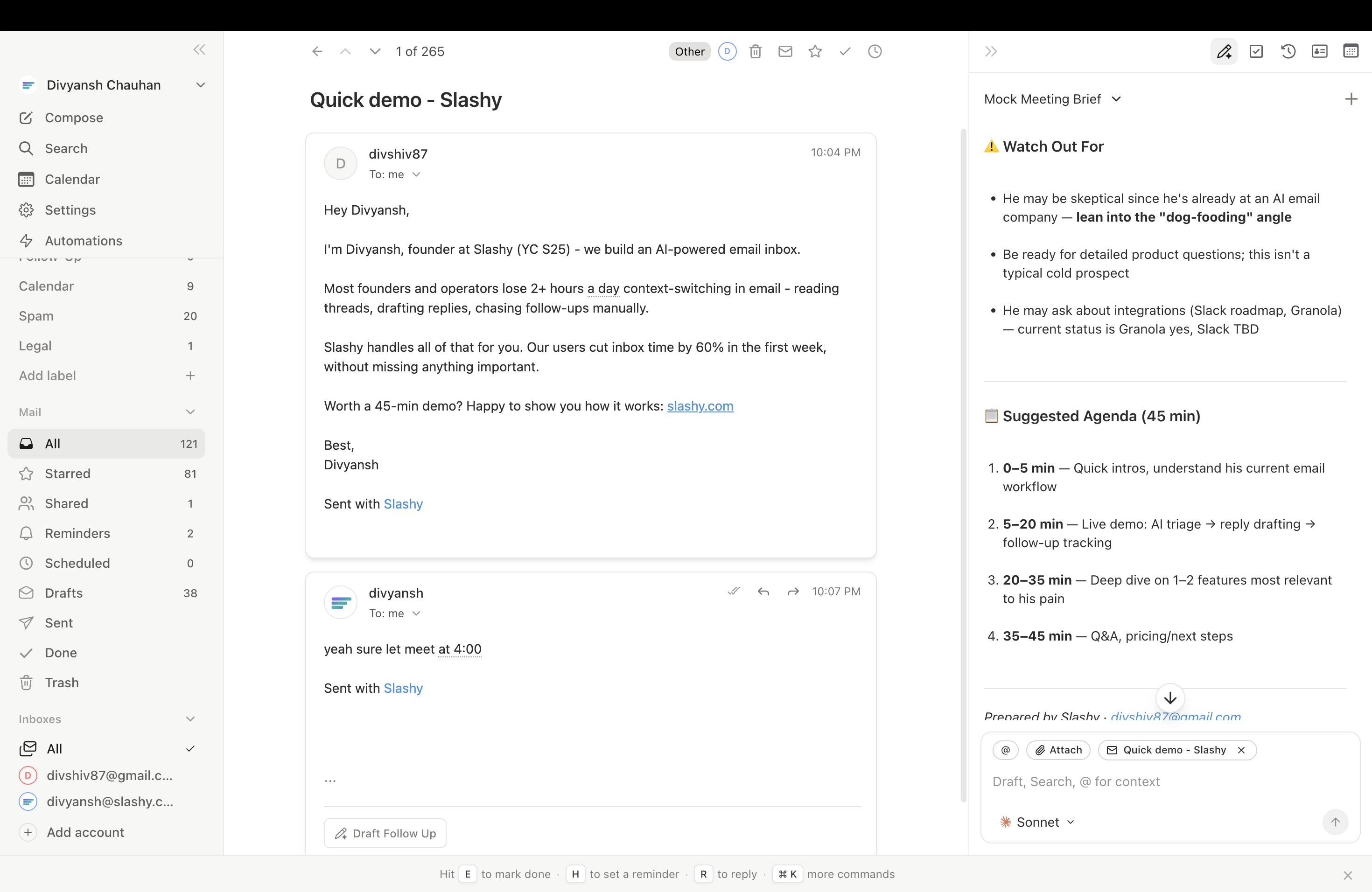Start new chat with plus icon

1351,99
